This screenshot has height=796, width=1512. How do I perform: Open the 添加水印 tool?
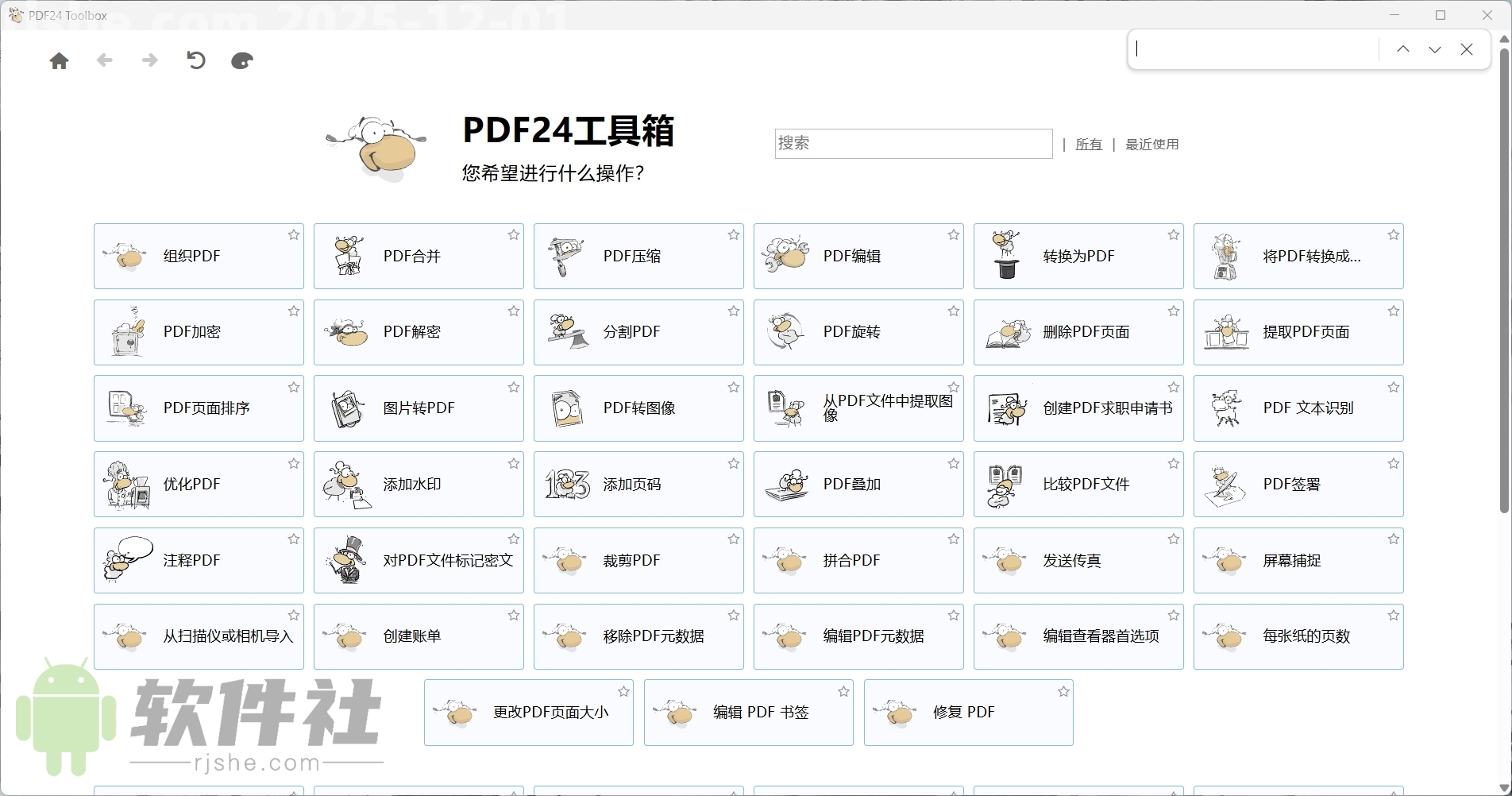(418, 484)
